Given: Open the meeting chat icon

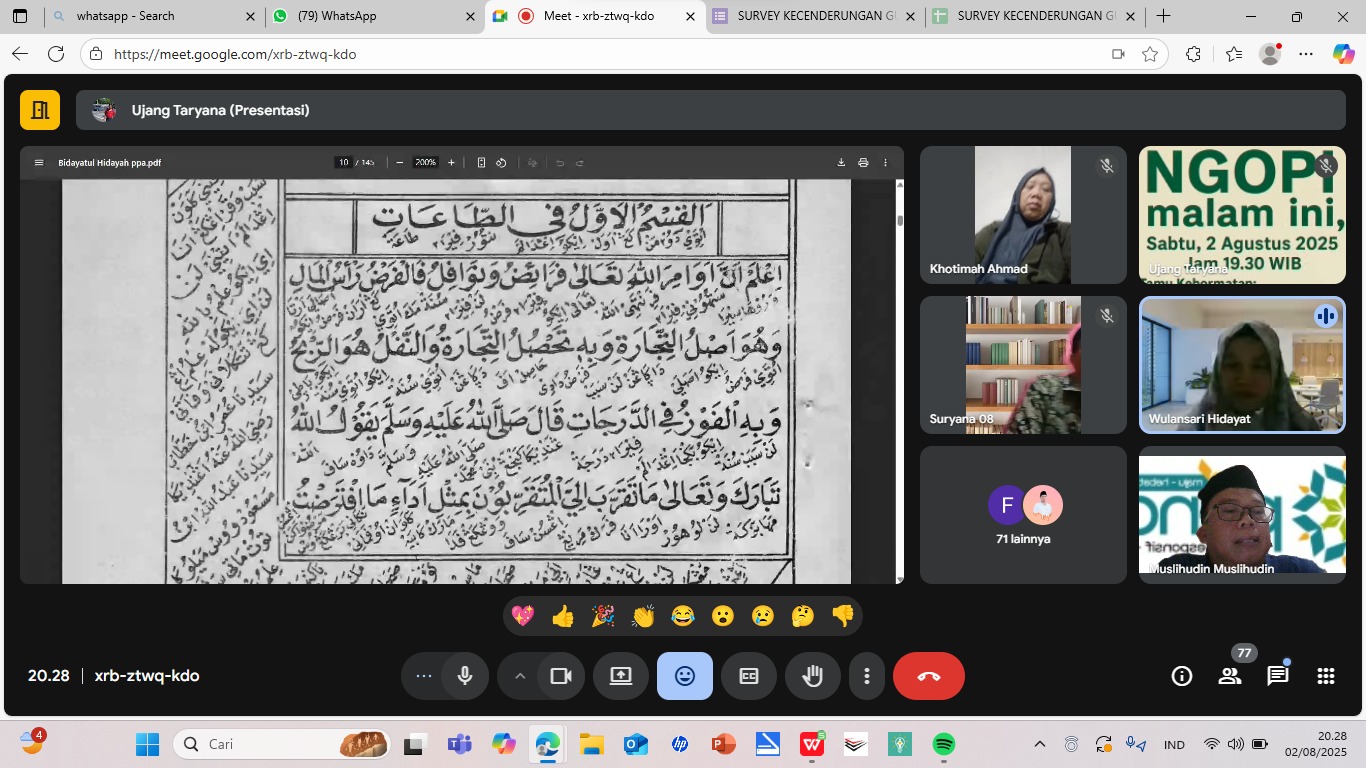Looking at the screenshot, I should tap(1277, 676).
